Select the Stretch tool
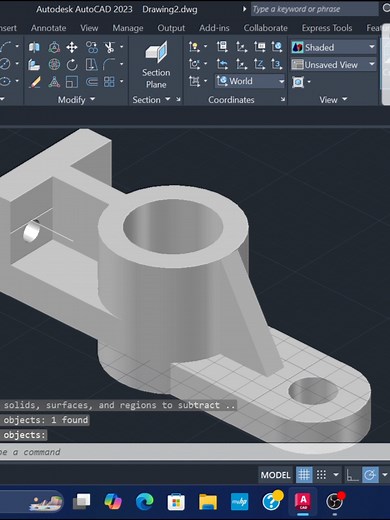390x520 pixels. (x=92, y=64)
